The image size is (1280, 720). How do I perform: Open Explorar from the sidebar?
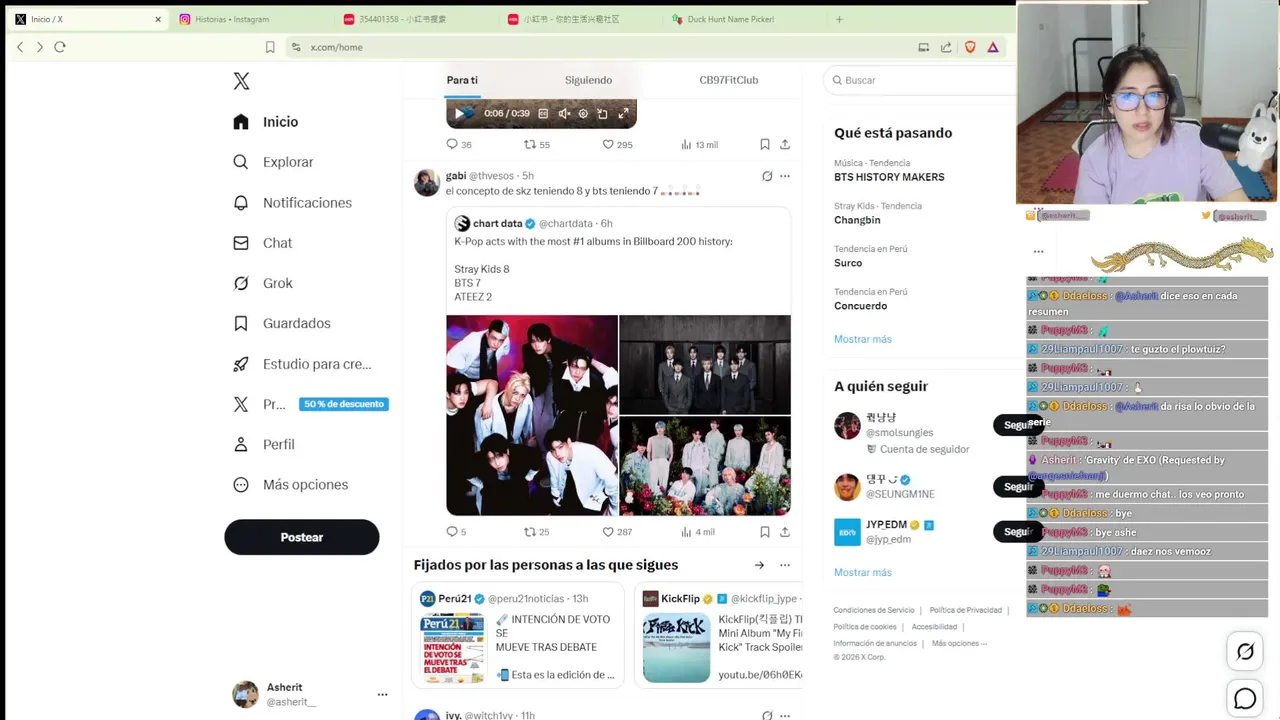click(273, 162)
